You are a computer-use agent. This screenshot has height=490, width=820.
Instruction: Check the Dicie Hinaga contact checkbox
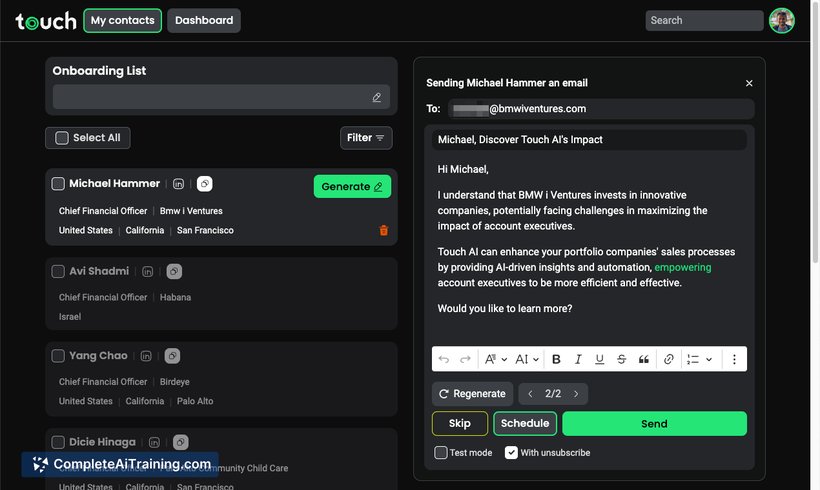[58, 442]
